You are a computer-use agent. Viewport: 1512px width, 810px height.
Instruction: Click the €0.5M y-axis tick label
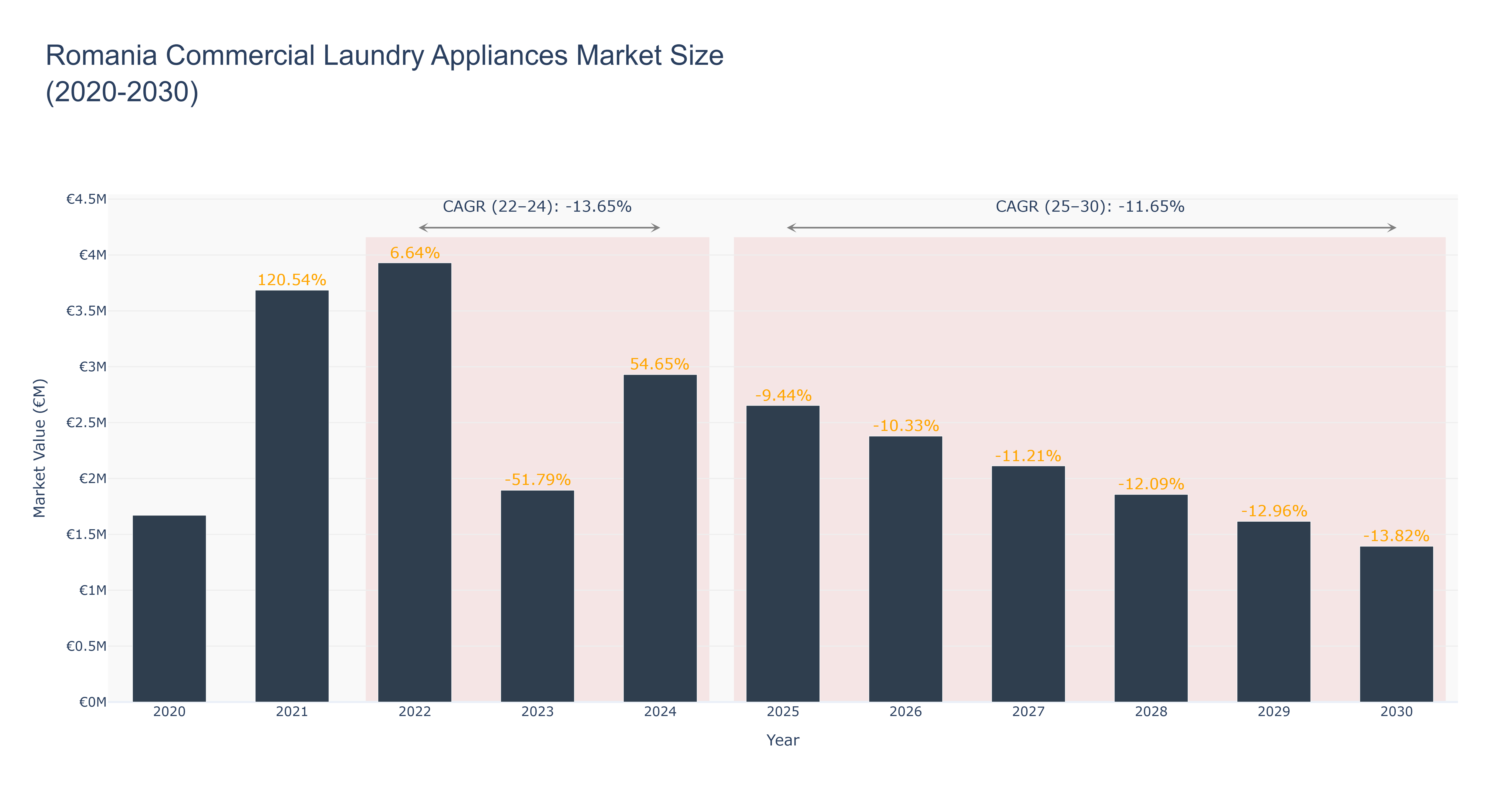click(86, 646)
